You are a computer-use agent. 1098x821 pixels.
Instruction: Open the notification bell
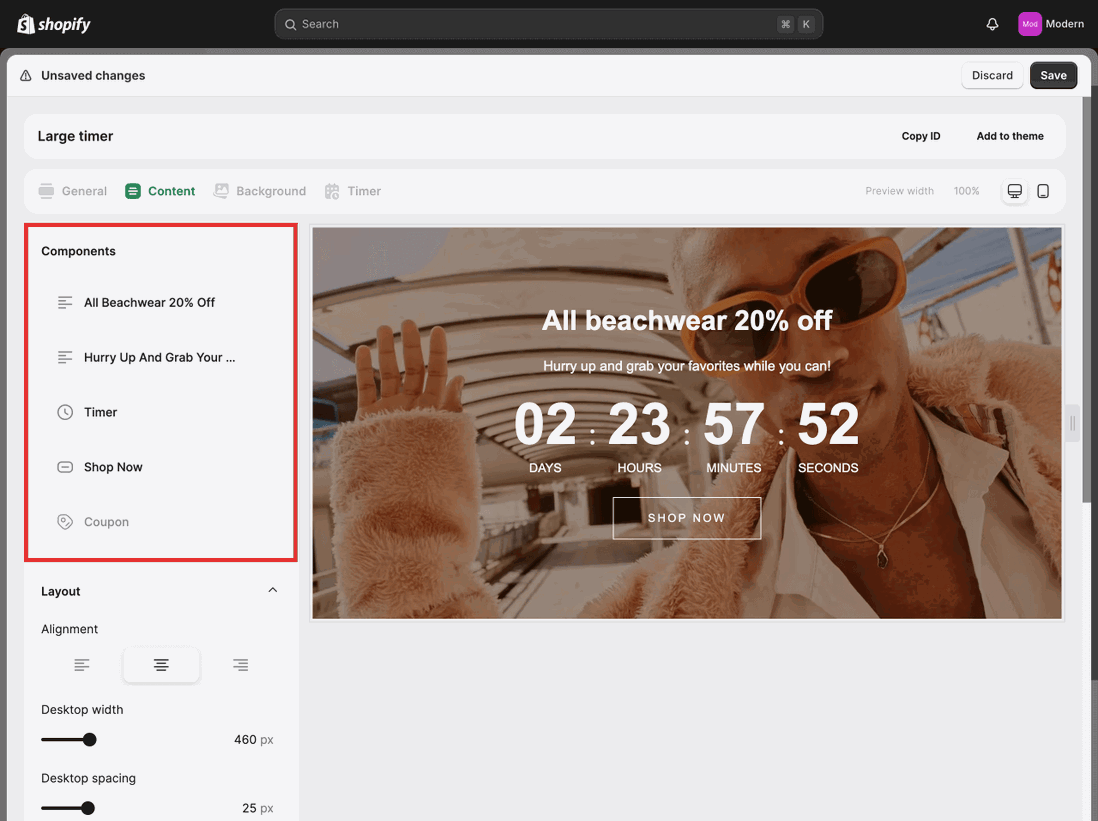pos(991,23)
